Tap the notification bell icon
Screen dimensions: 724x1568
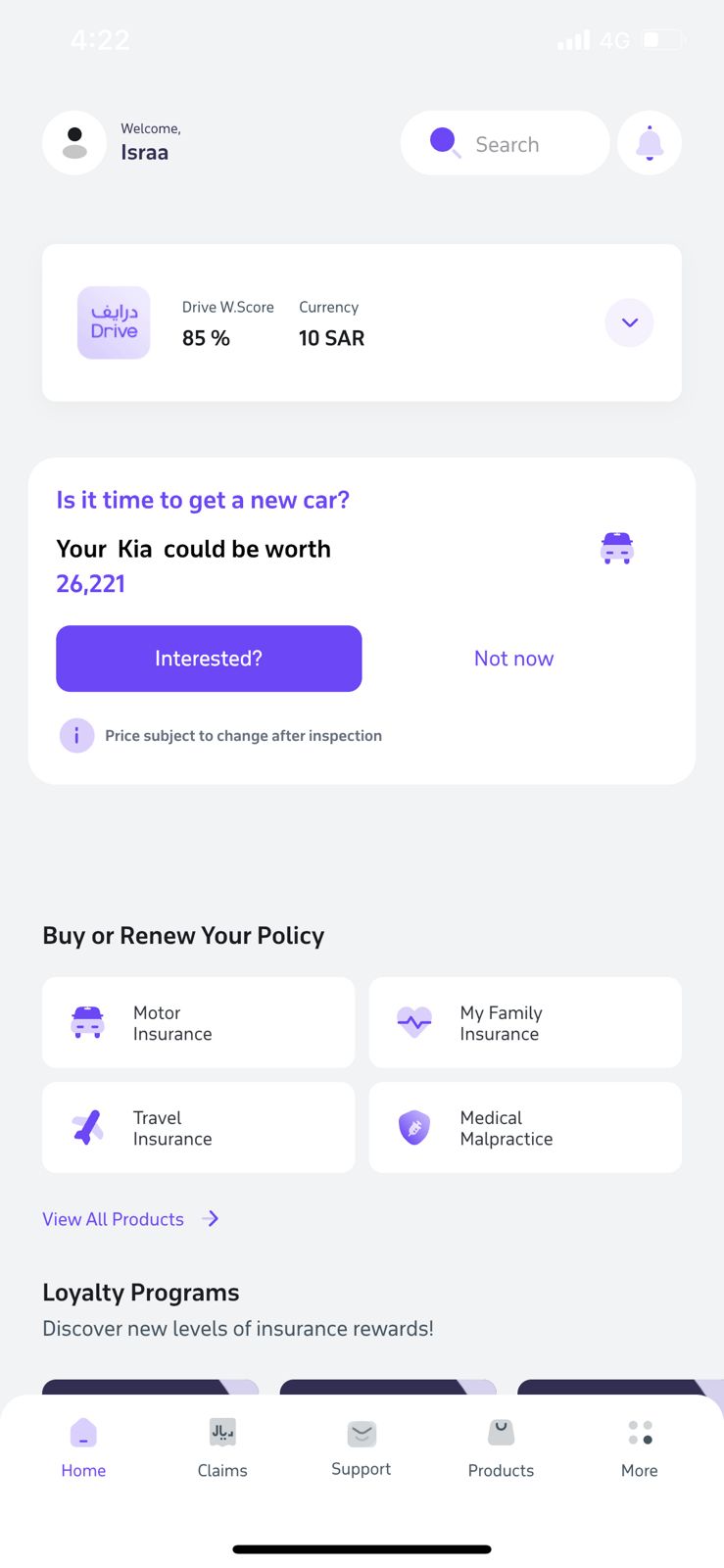coord(650,143)
